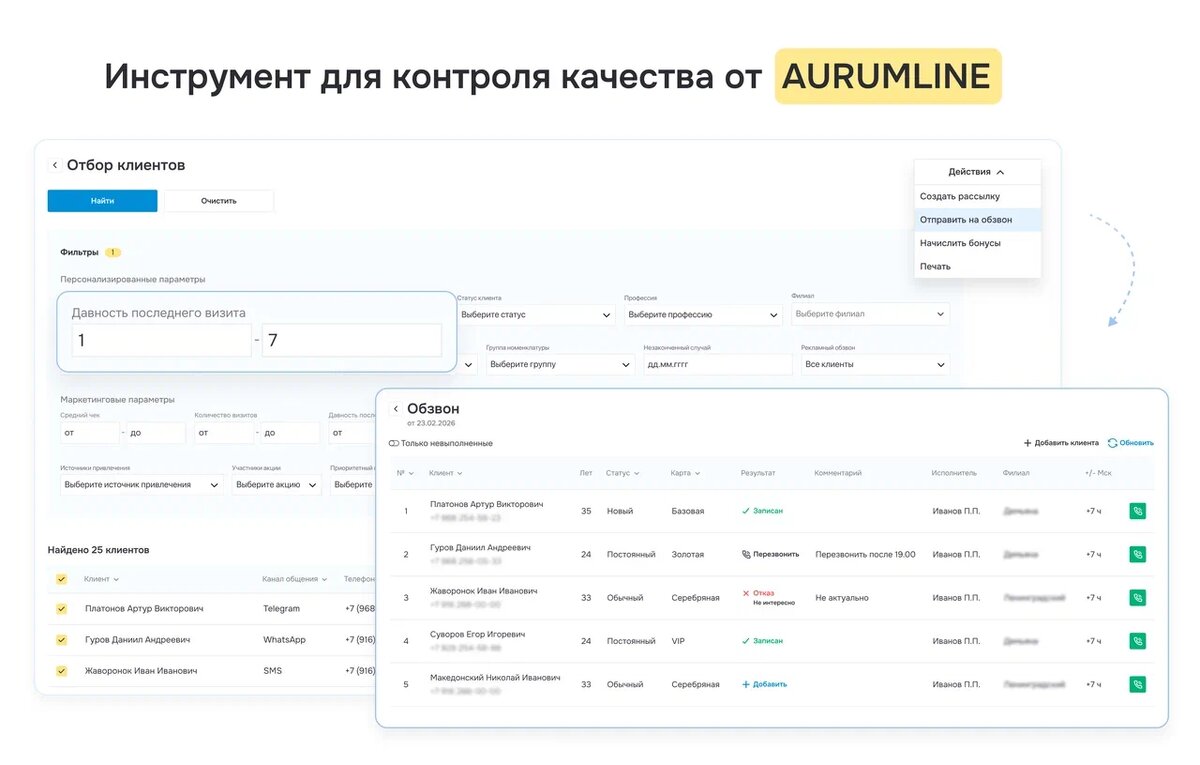Sort Обзвон table by № column
The image size is (1200, 765).
(405, 473)
